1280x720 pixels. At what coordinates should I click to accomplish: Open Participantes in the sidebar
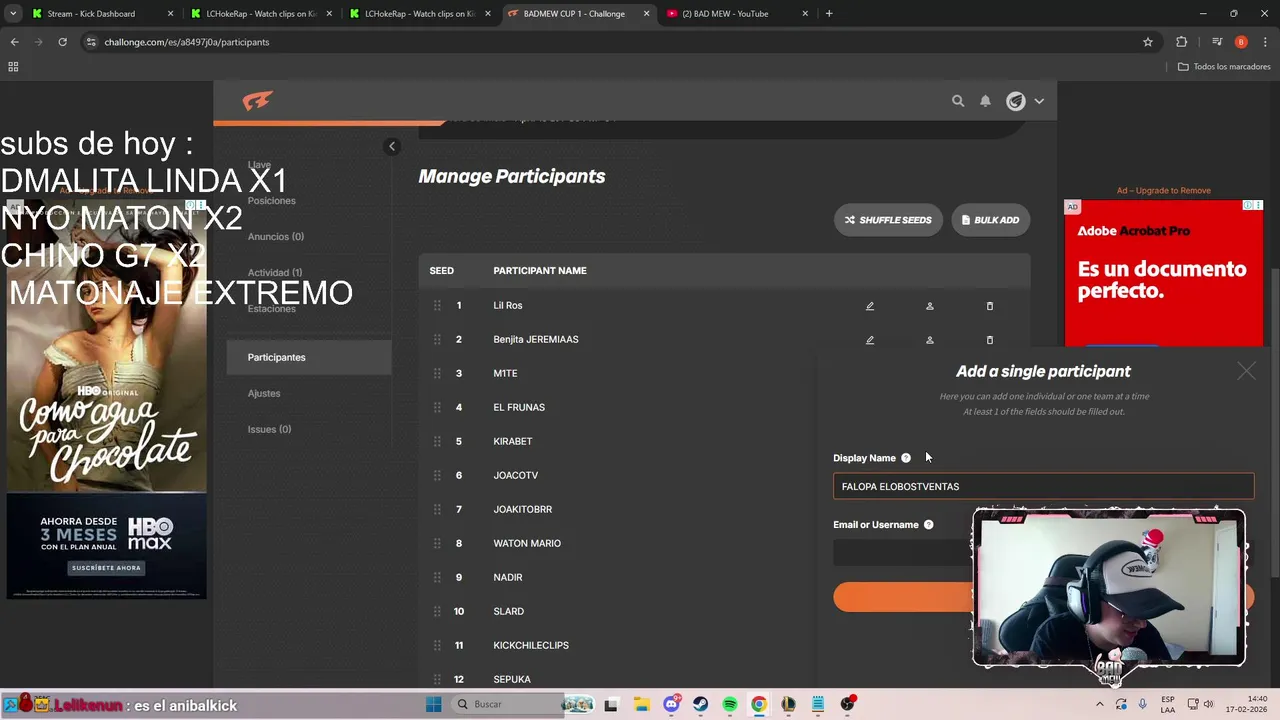pyautogui.click(x=309, y=357)
